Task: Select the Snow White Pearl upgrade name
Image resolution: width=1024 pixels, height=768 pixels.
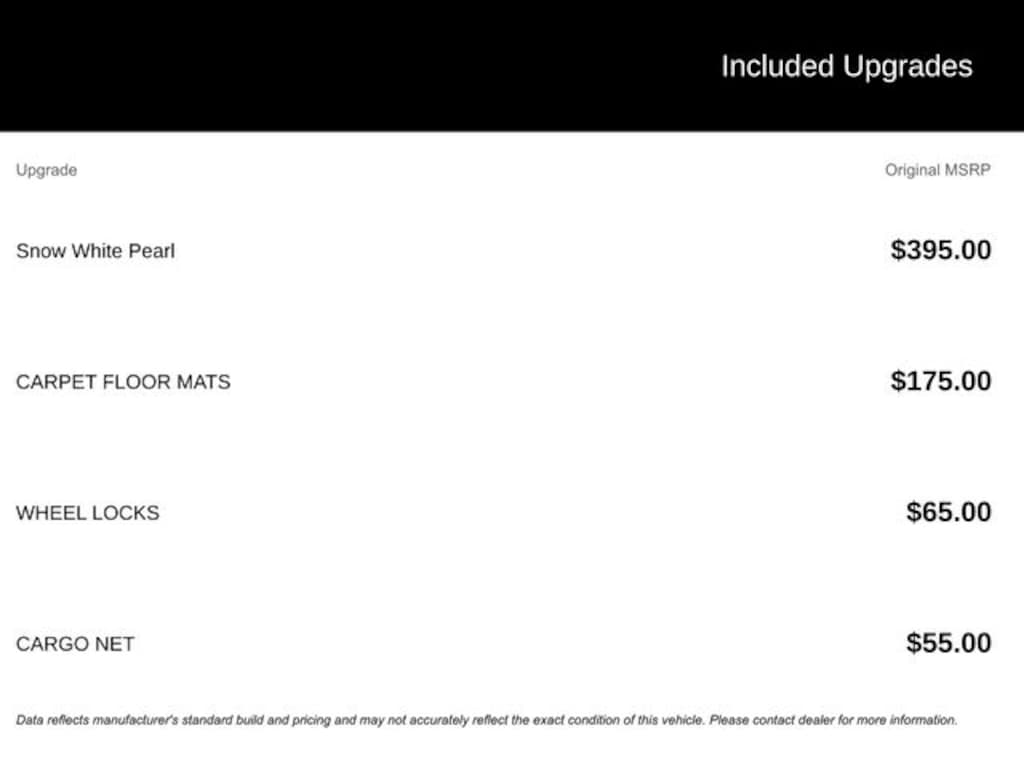Action: [95, 251]
